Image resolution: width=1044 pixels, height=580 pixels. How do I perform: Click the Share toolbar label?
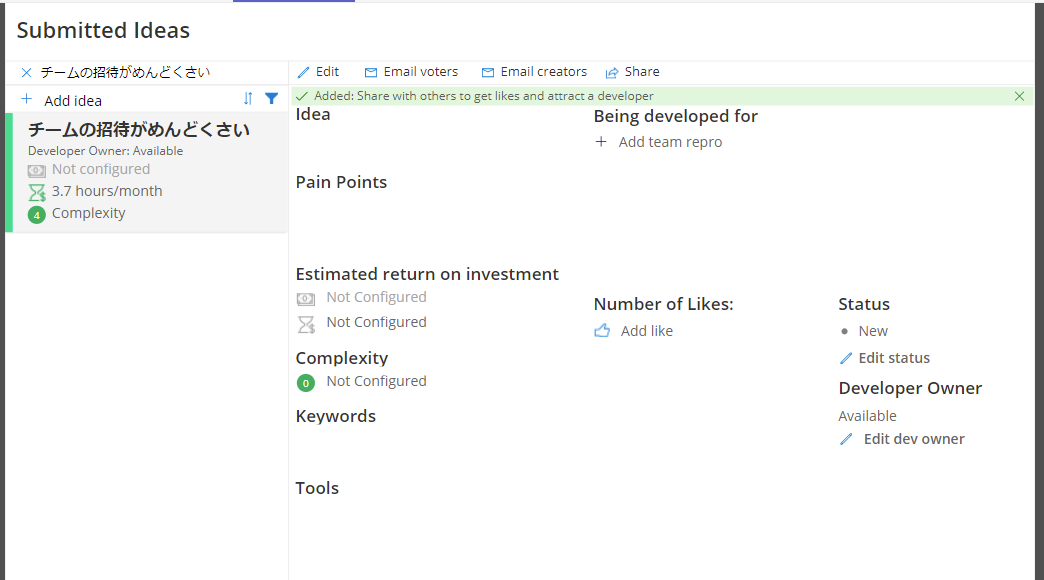pyautogui.click(x=641, y=72)
